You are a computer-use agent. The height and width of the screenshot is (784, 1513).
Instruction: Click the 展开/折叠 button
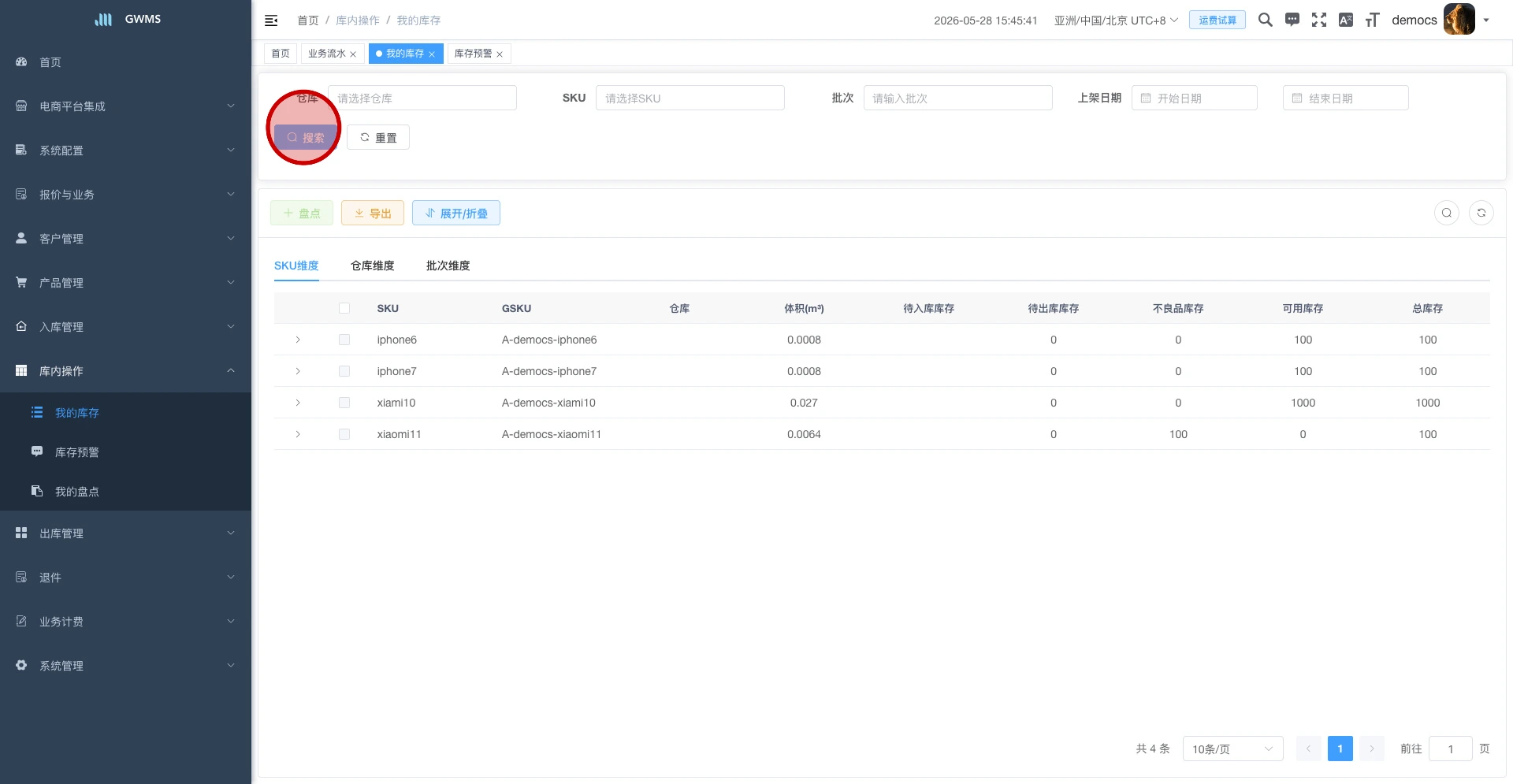(456, 213)
